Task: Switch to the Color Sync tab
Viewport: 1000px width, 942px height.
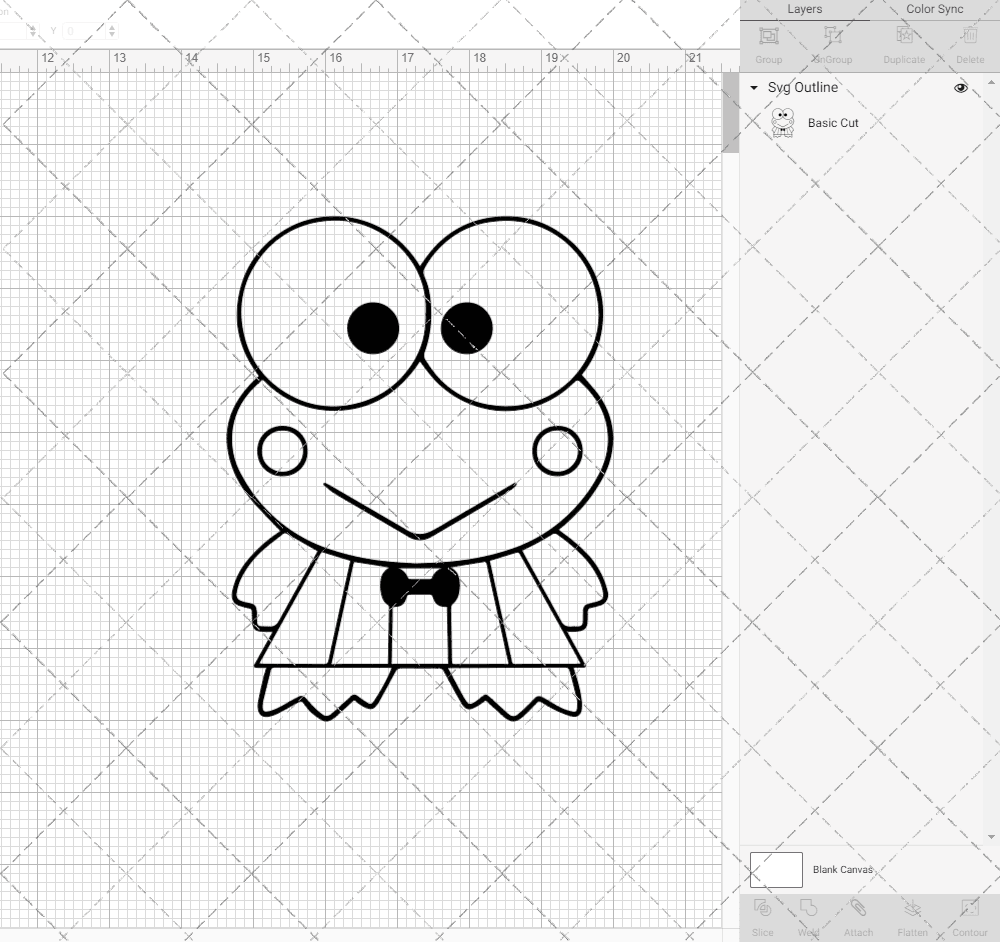Action: click(934, 9)
